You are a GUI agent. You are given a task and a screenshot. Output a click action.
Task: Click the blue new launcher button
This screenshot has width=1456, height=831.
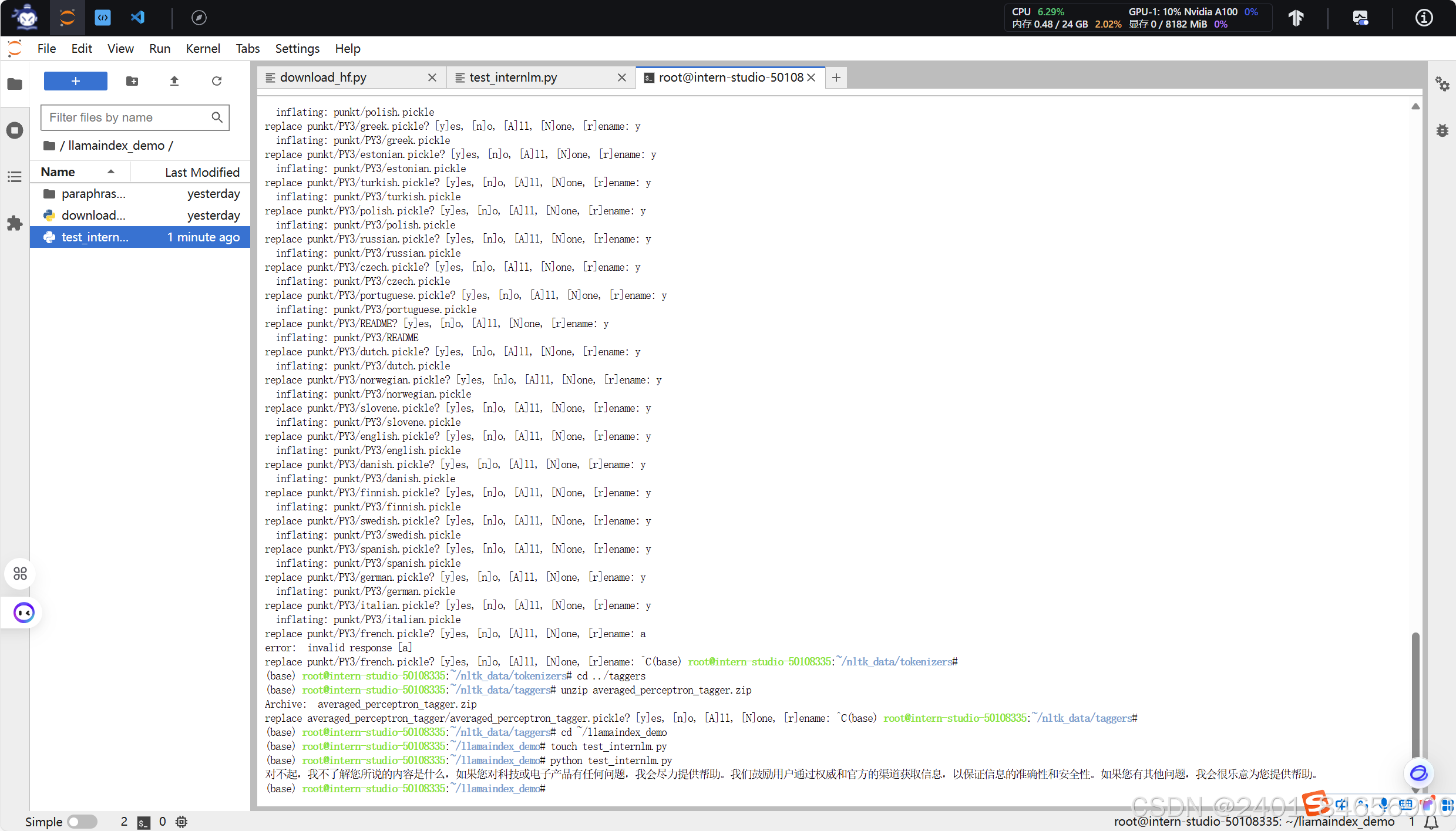coord(75,81)
